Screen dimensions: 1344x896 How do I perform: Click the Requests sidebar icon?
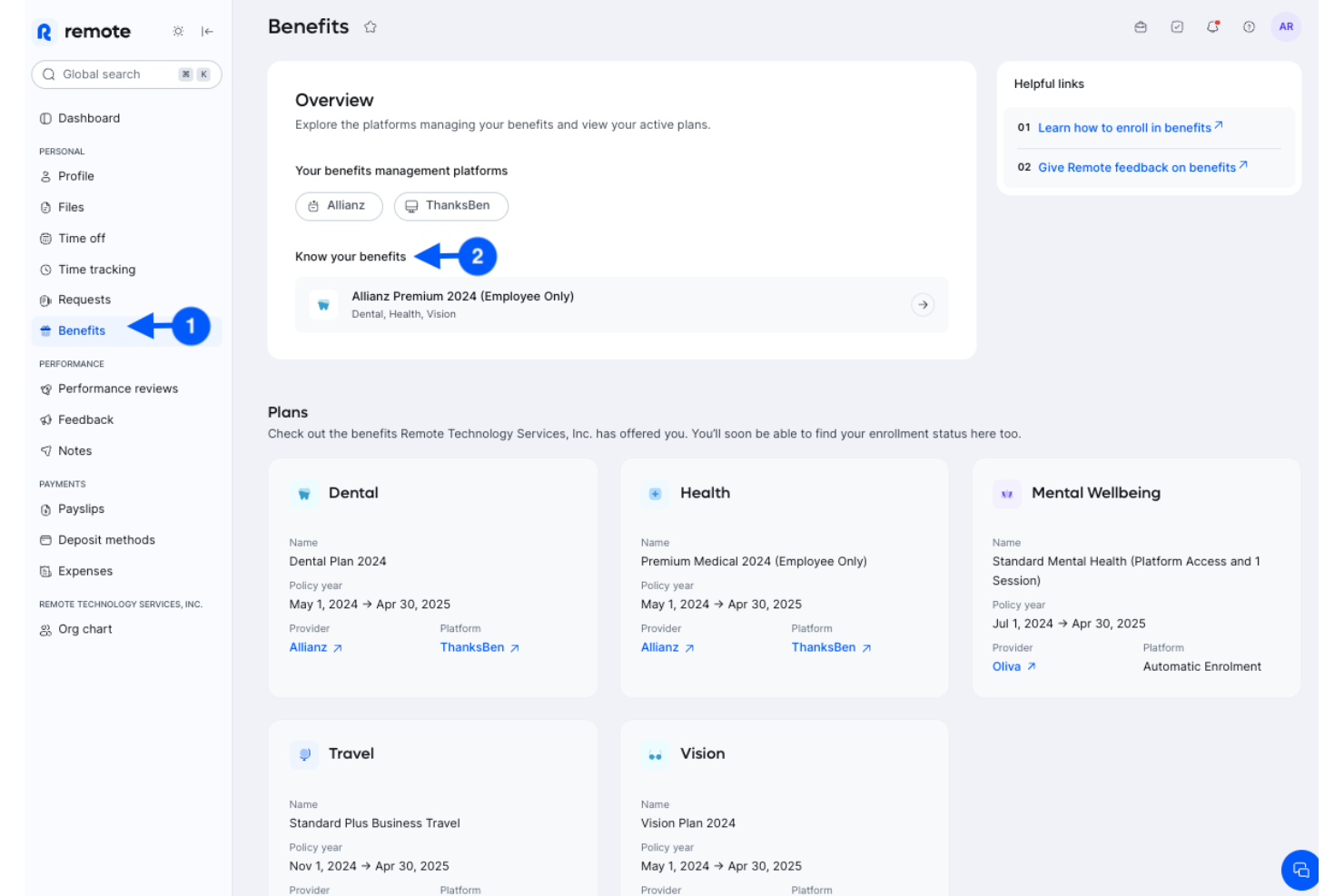45,300
